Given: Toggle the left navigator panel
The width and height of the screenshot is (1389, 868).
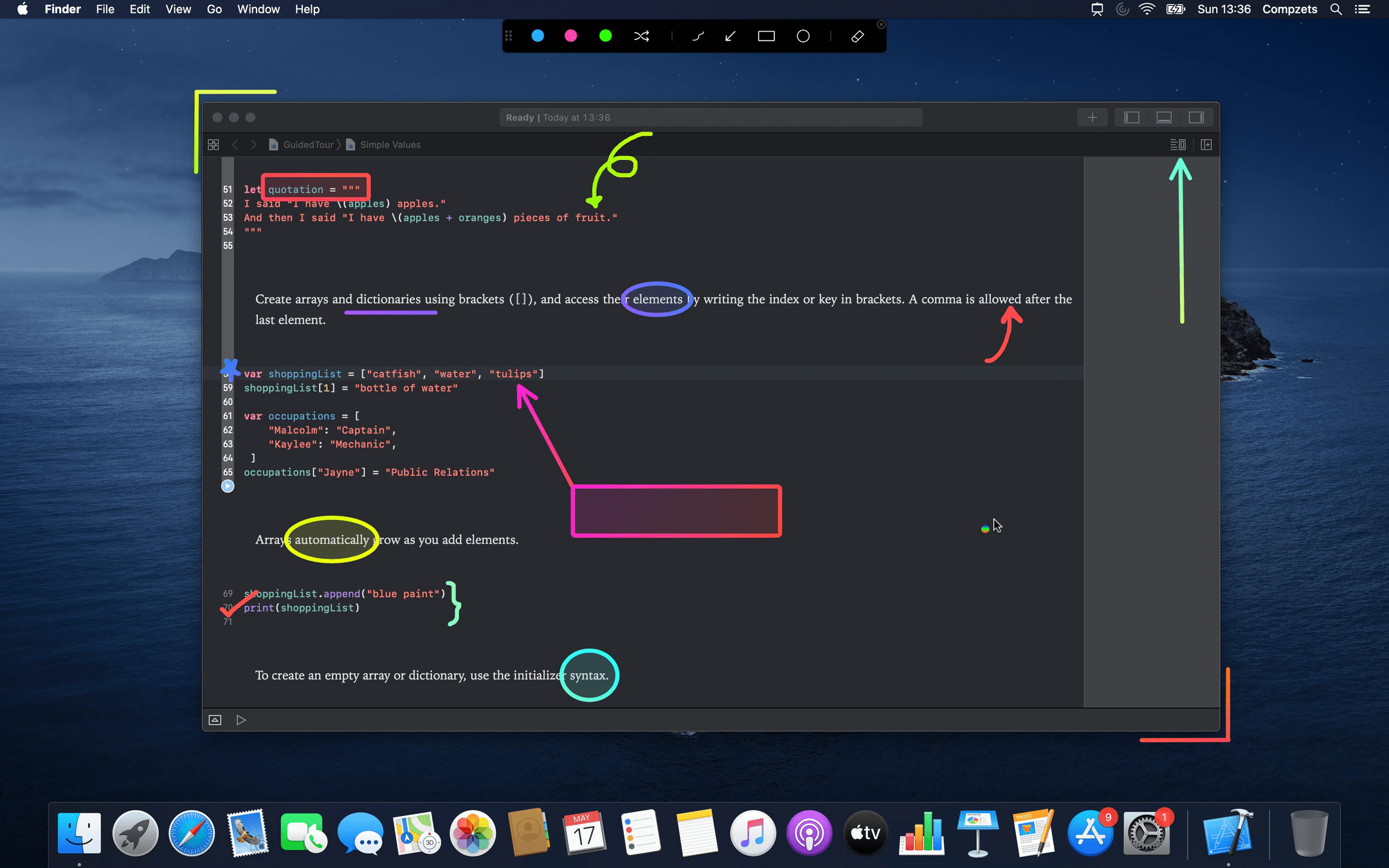Looking at the screenshot, I should coord(1132,117).
